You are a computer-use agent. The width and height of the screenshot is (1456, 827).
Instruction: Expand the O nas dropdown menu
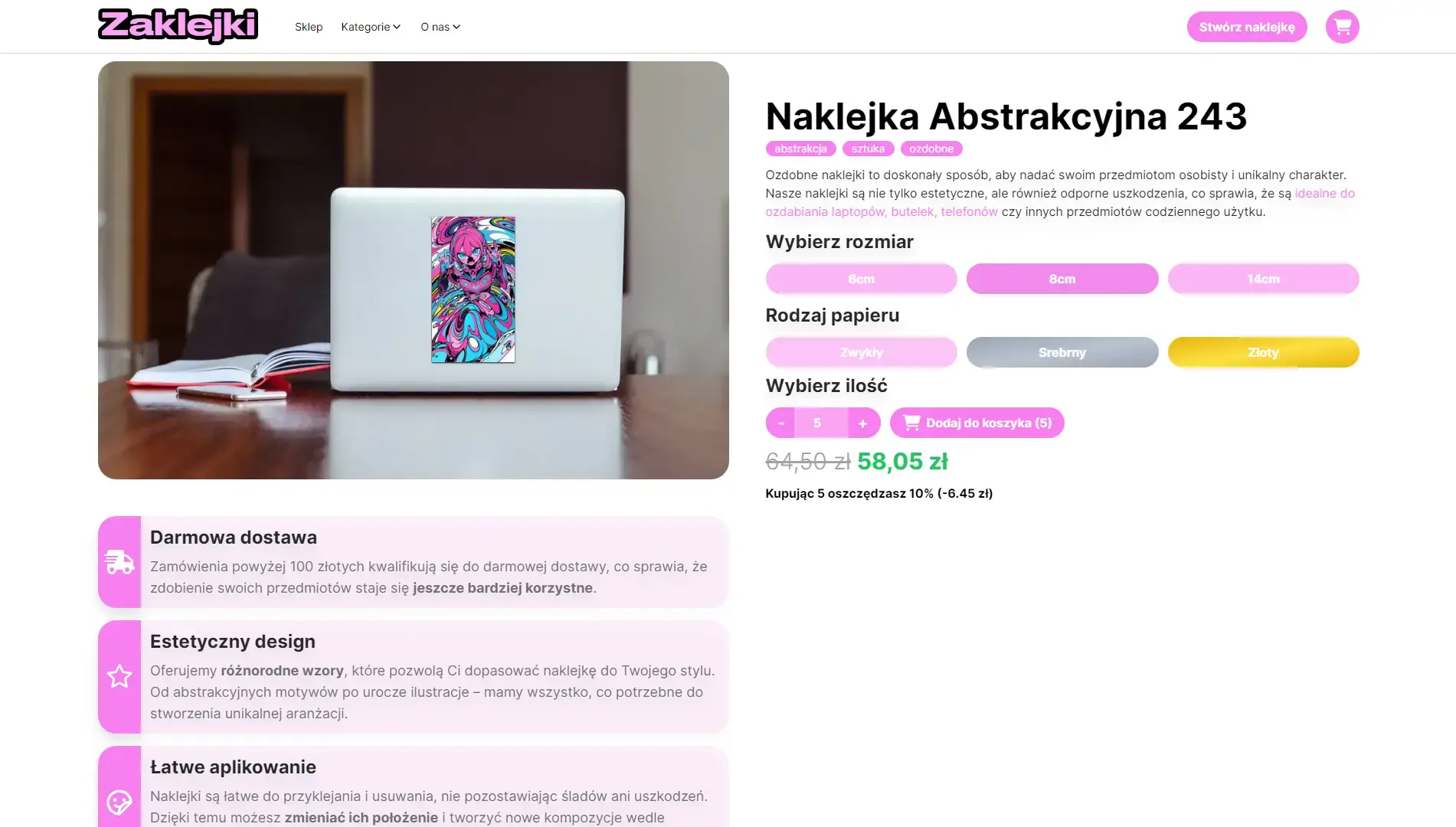pos(440,27)
